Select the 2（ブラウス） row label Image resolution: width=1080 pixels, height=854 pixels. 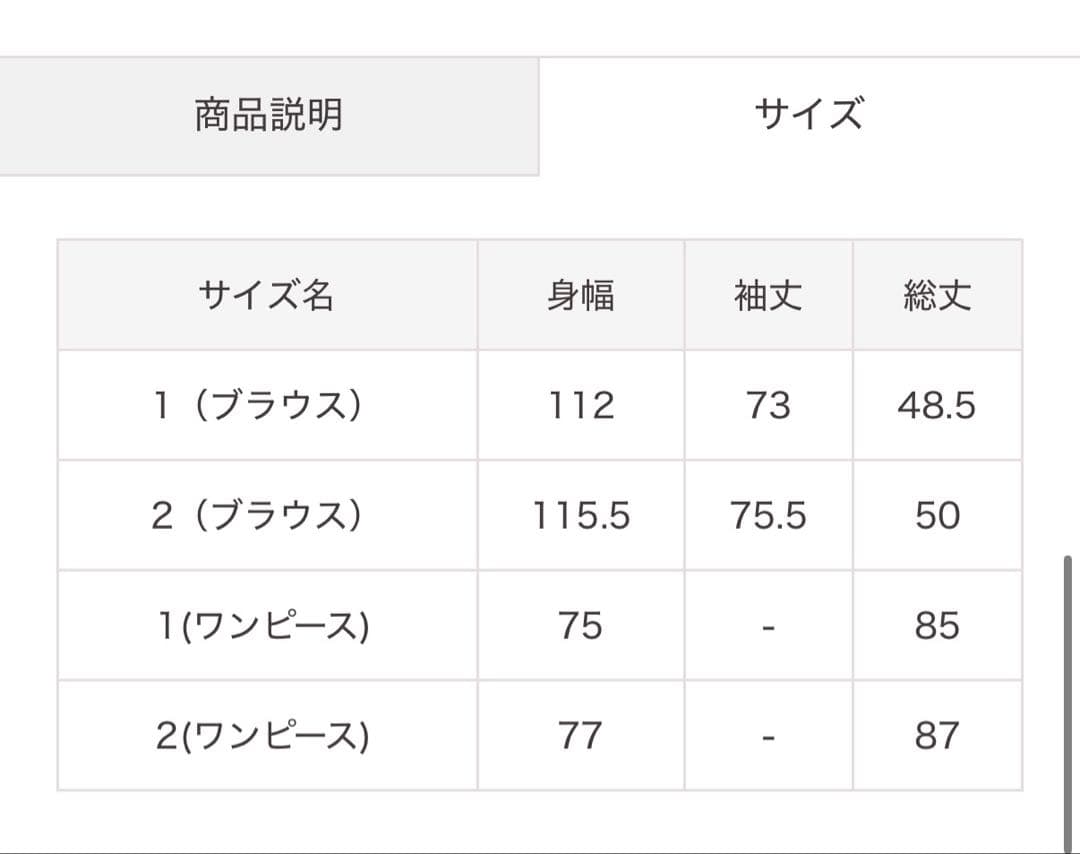[x=257, y=516]
